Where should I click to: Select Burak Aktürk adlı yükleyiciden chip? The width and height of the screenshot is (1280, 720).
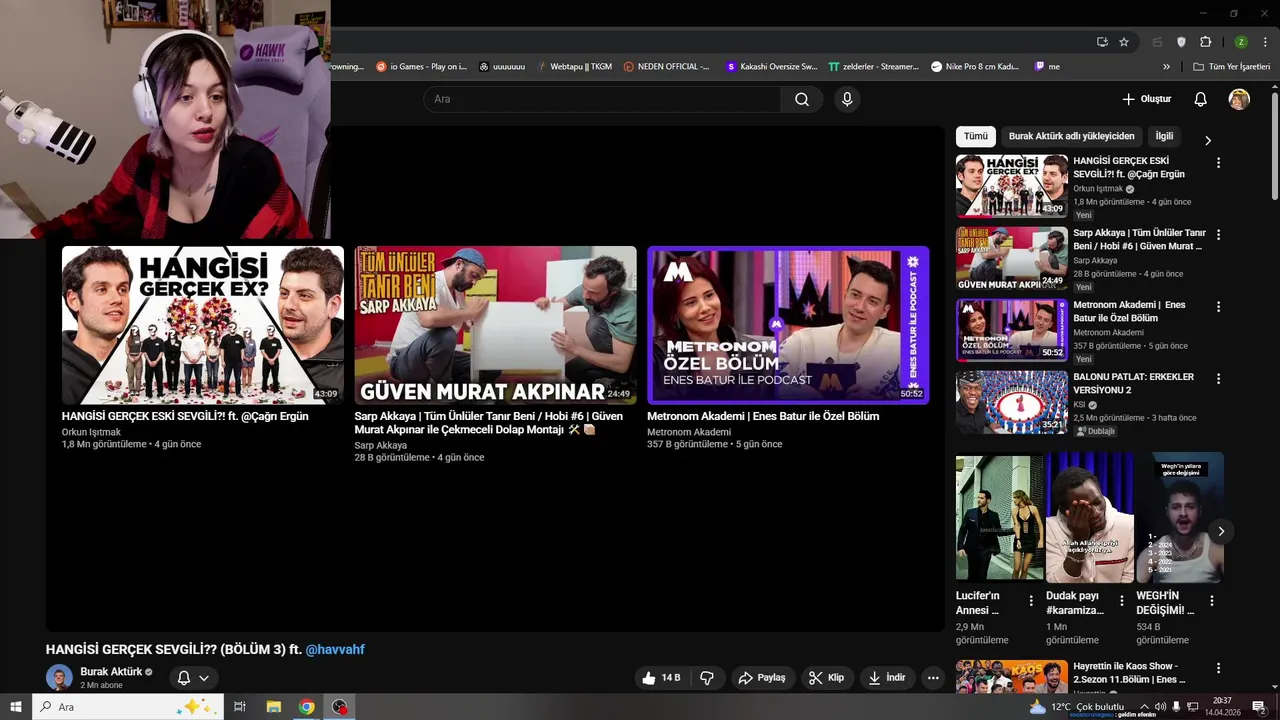pos(1071,136)
